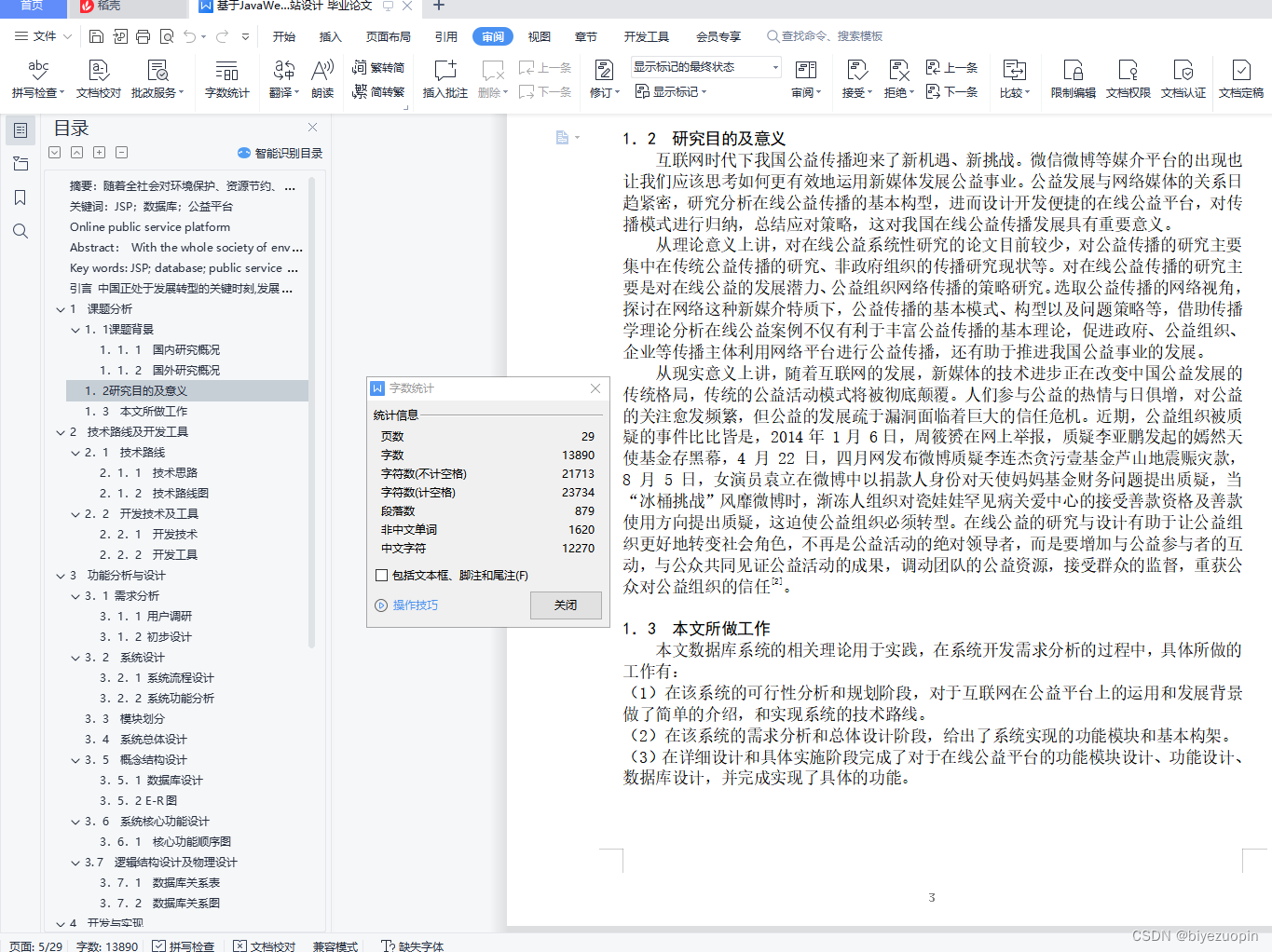
Task: Switch to the 视图 ribbon tab
Action: [x=540, y=36]
